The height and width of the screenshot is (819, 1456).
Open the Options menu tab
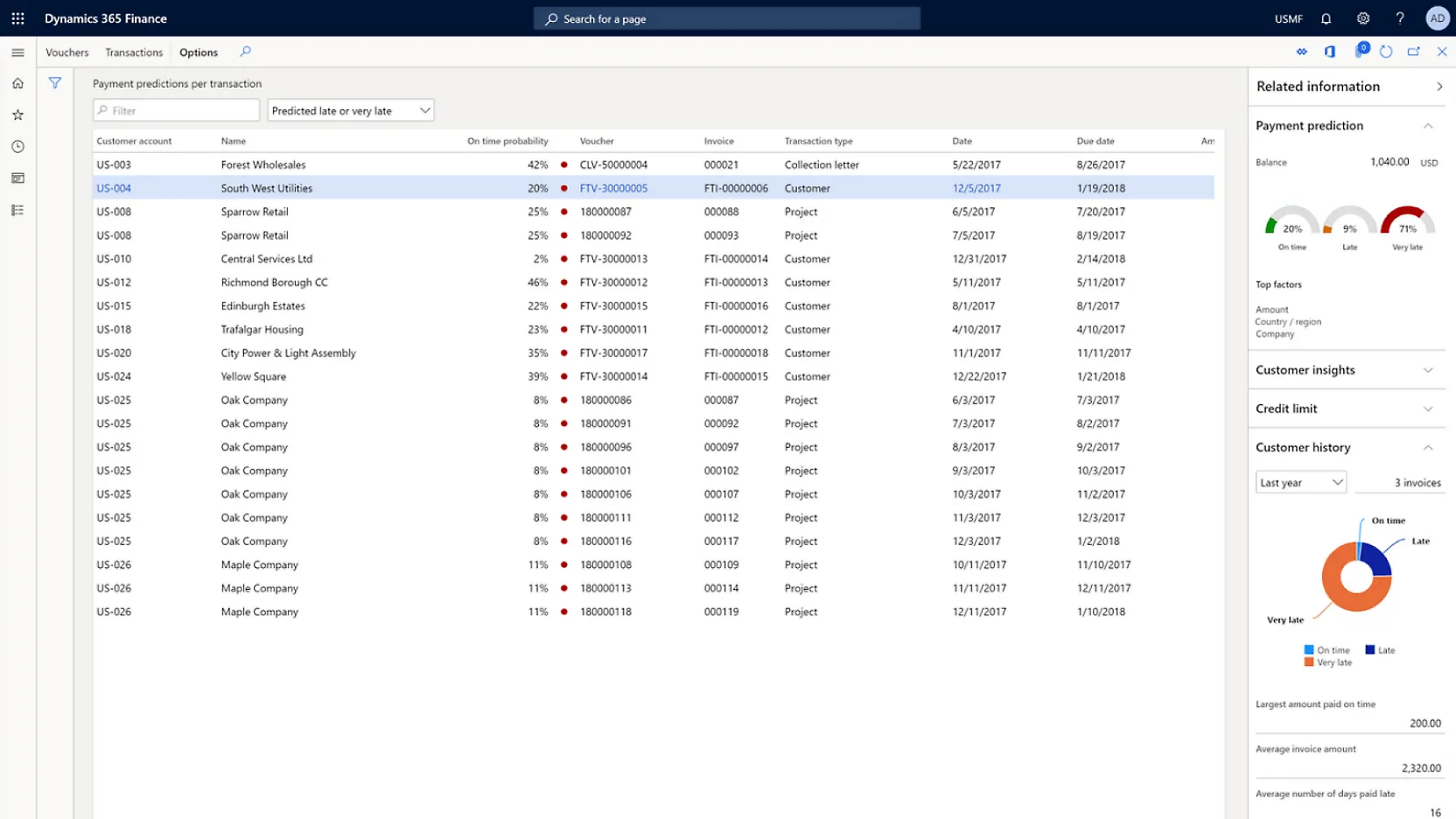click(x=198, y=52)
